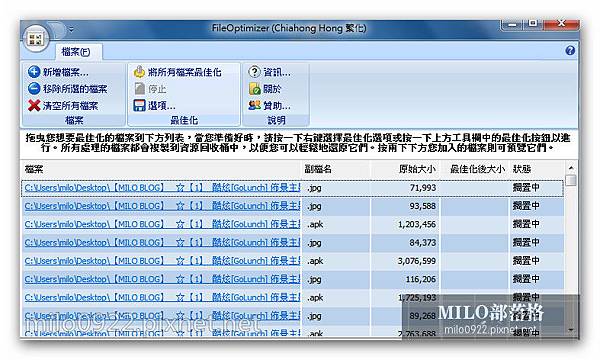600x360 pixels.
Task: Click the blue help icon in ribbon corner
Action: tap(570, 50)
